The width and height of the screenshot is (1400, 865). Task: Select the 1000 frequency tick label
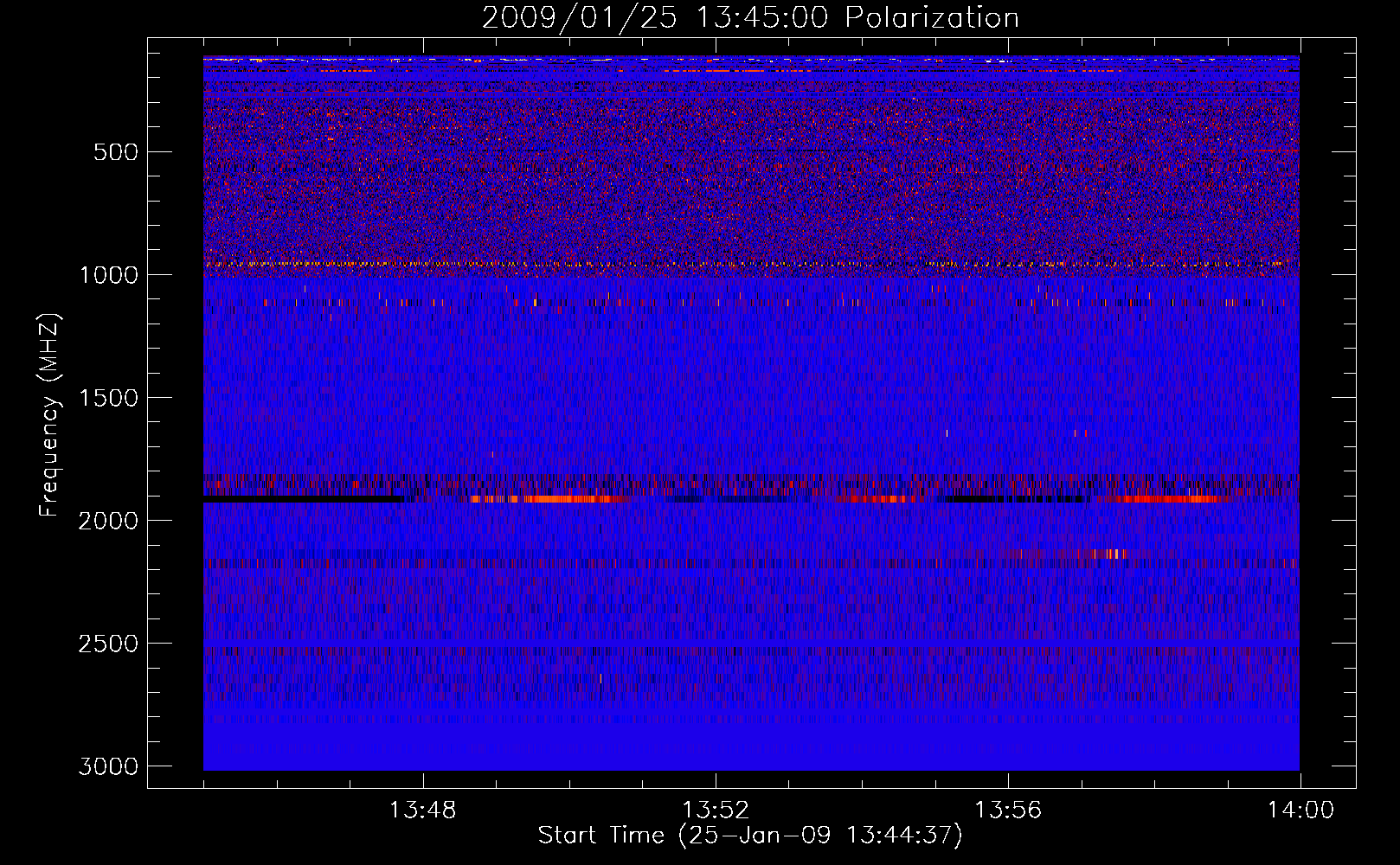pyautogui.click(x=108, y=275)
